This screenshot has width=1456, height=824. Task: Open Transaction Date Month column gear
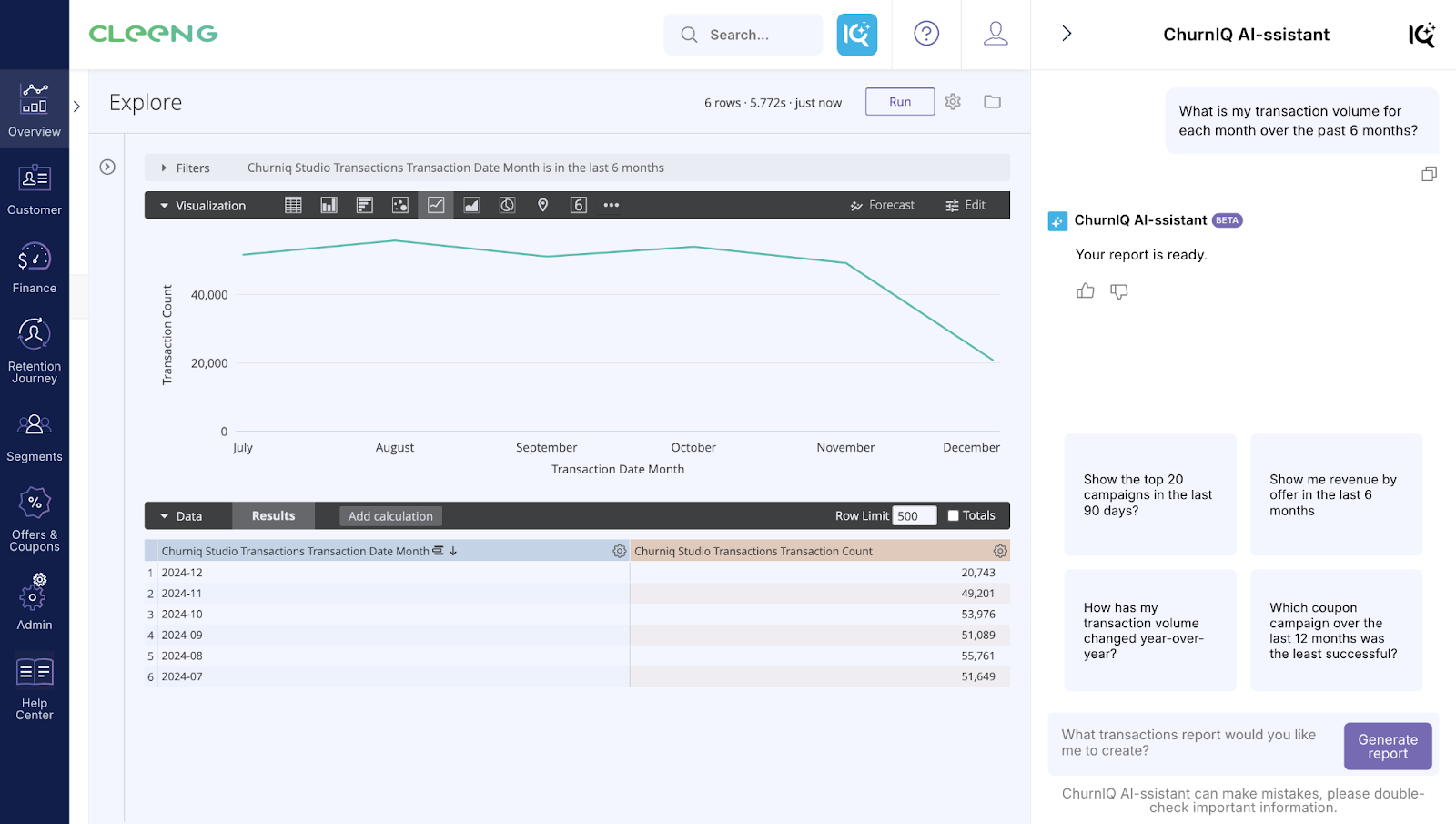click(619, 551)
